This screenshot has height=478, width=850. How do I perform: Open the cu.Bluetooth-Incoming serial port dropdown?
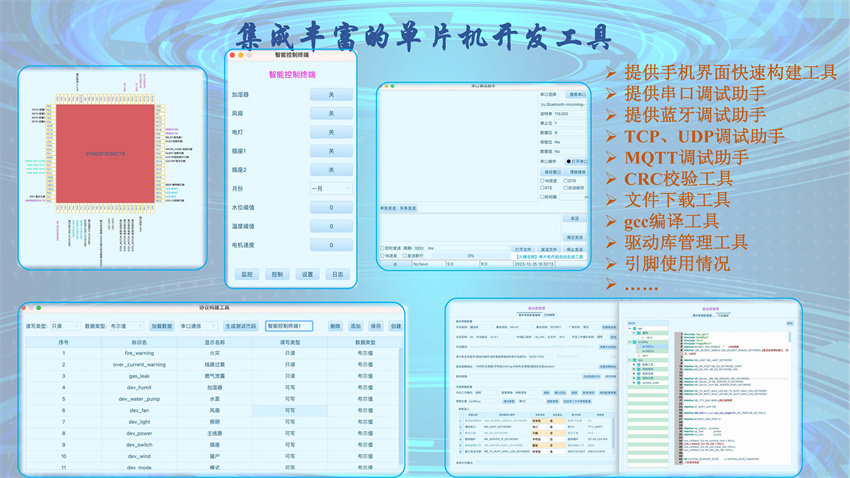(565, 104)
